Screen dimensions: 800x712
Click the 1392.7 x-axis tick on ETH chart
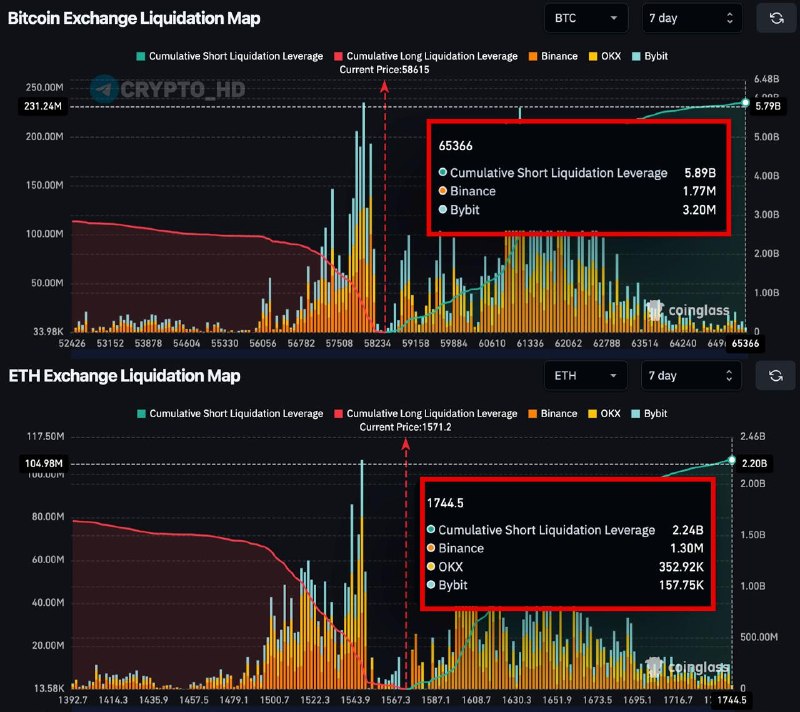tap(73, 700)
